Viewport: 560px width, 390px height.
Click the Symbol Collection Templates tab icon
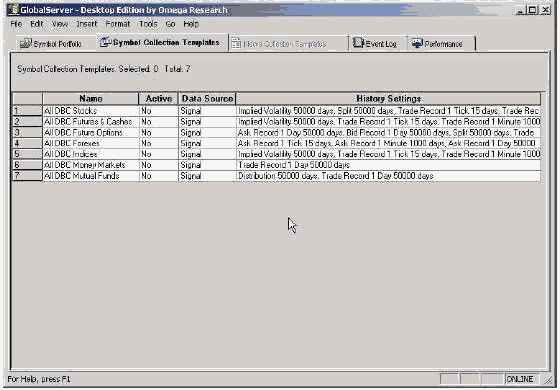pos(105,42)
